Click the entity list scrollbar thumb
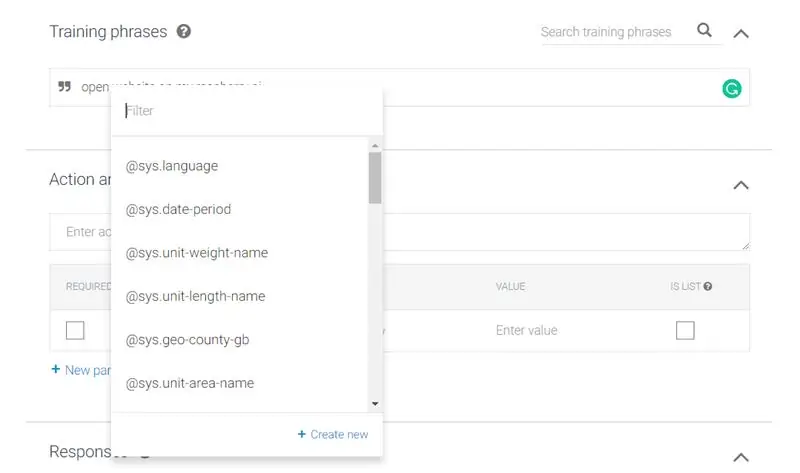The image size is (800, 473). (375, 178)
